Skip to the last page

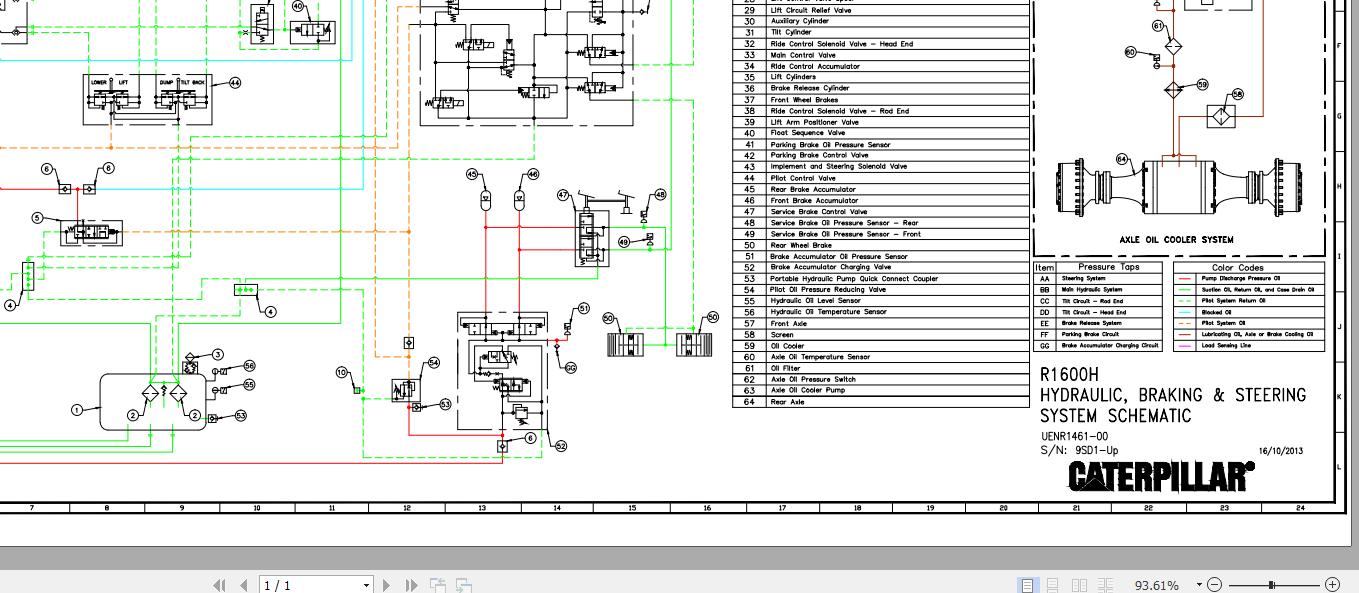411,585
